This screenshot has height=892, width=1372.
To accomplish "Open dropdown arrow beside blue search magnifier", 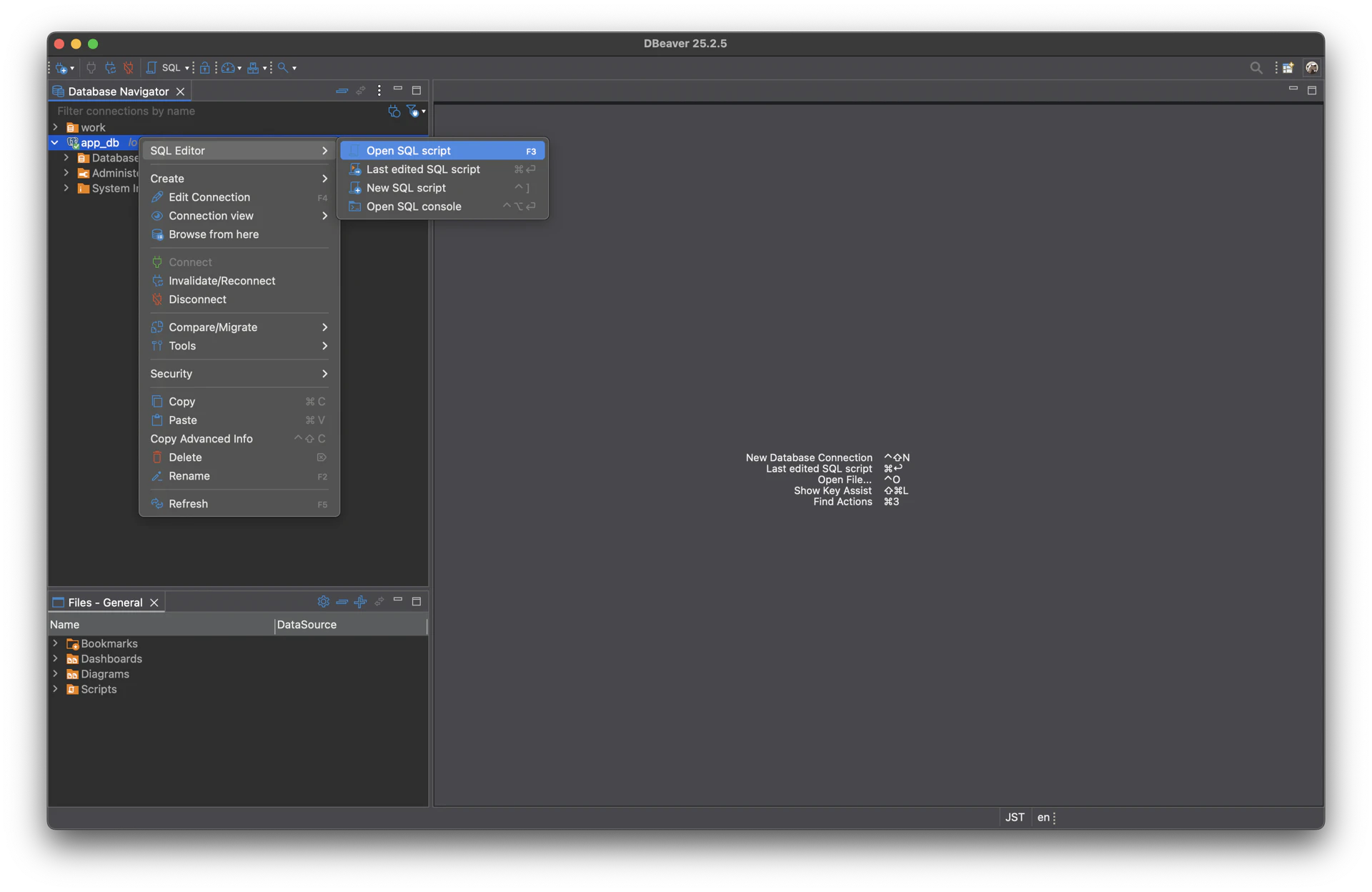I will click(x=294, y=69).
